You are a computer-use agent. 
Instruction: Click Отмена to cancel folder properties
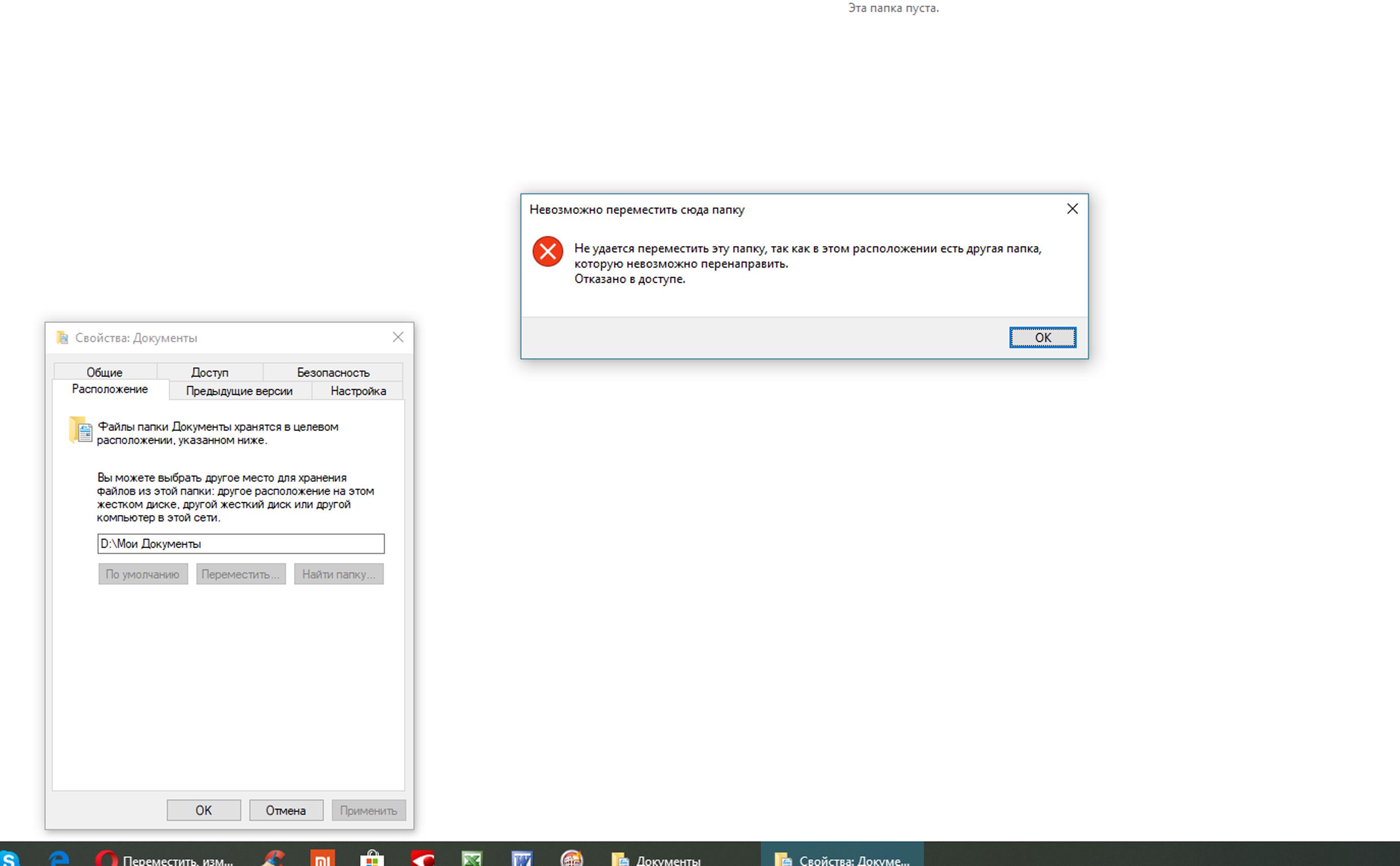click(x=285, y=809)
